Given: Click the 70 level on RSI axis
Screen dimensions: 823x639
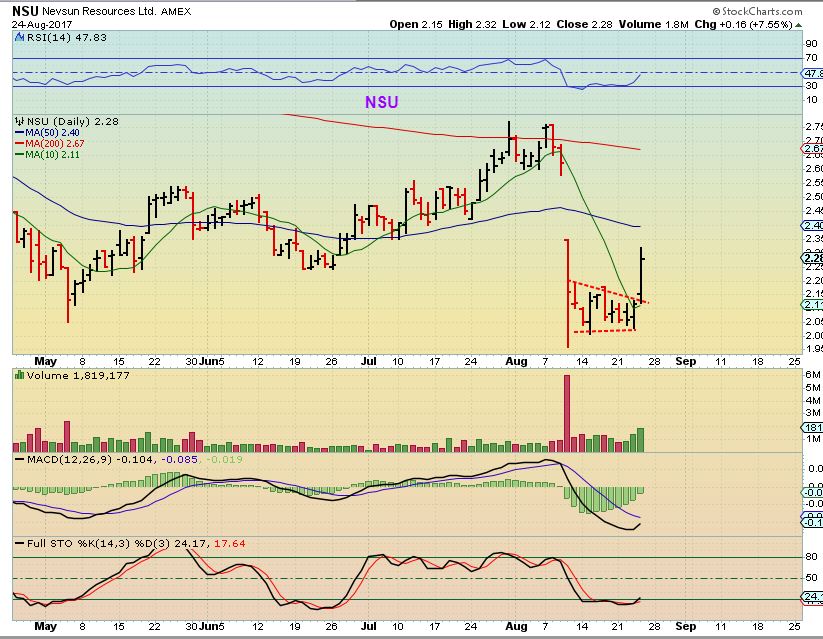Looking at the screenshot, I should [x=811, y=58].
